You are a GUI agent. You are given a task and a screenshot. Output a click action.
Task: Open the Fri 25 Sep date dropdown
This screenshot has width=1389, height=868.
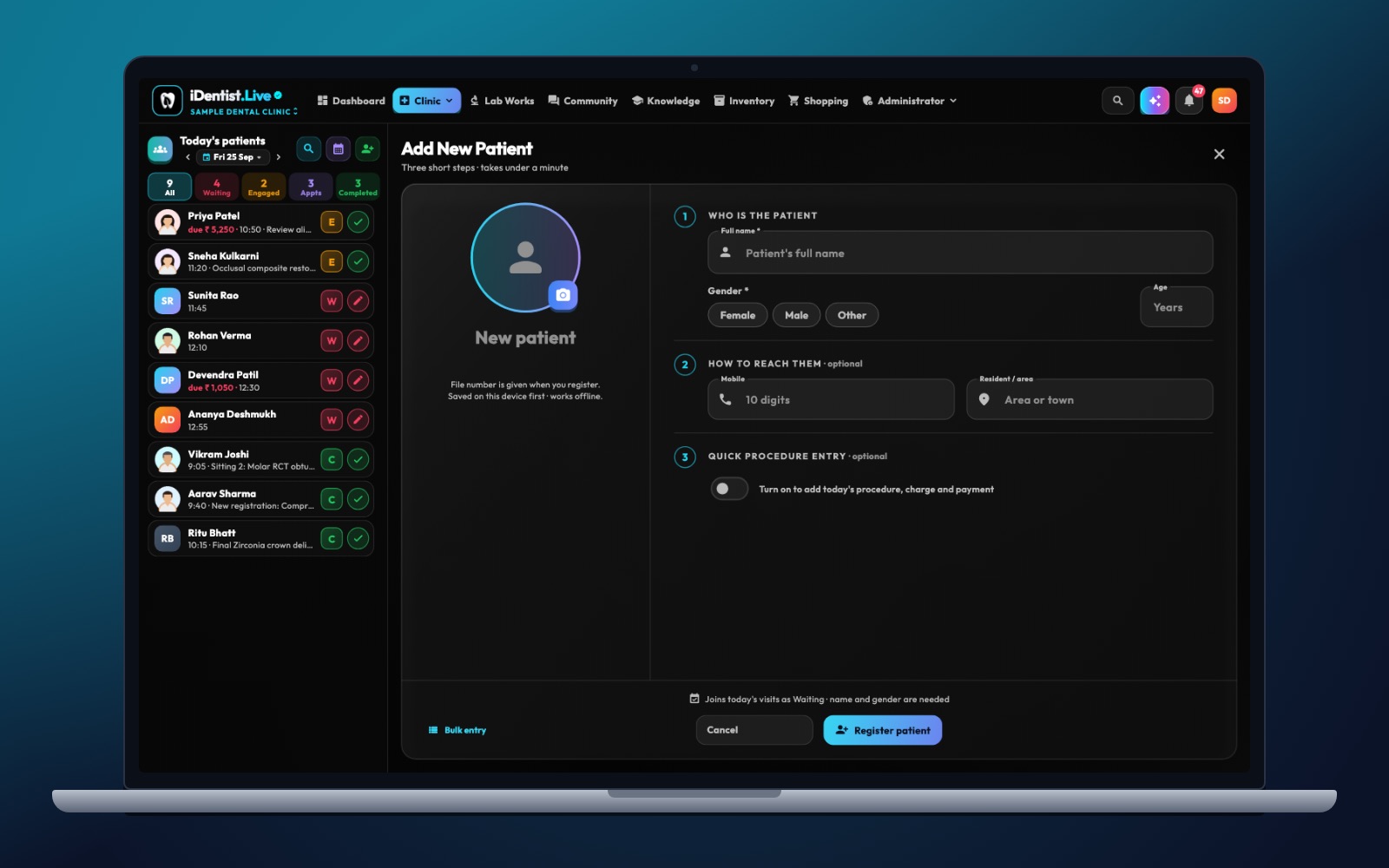click(232, 157)
